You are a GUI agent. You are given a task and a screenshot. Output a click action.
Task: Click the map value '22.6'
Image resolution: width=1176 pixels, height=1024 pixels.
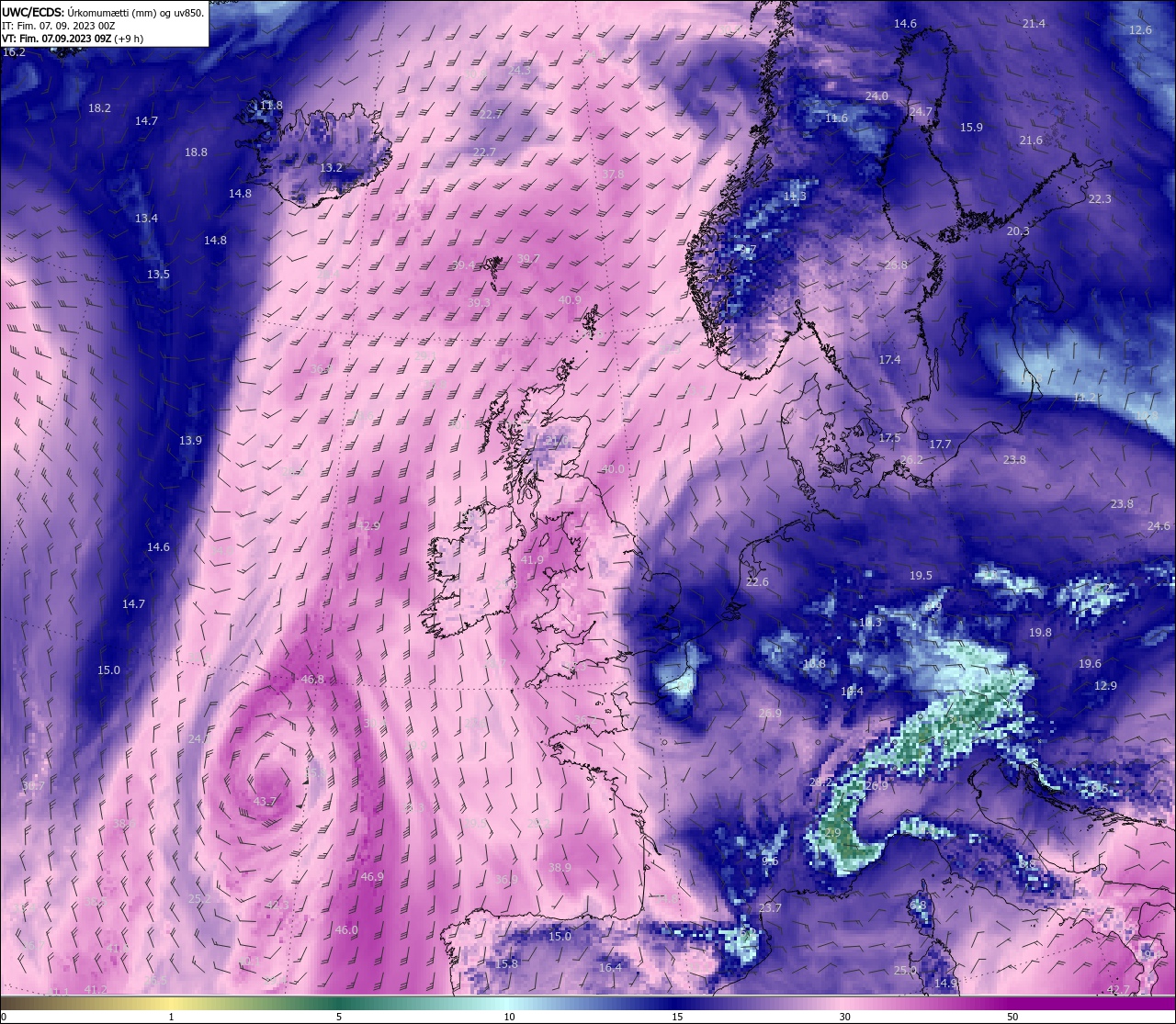pos(757,582)
